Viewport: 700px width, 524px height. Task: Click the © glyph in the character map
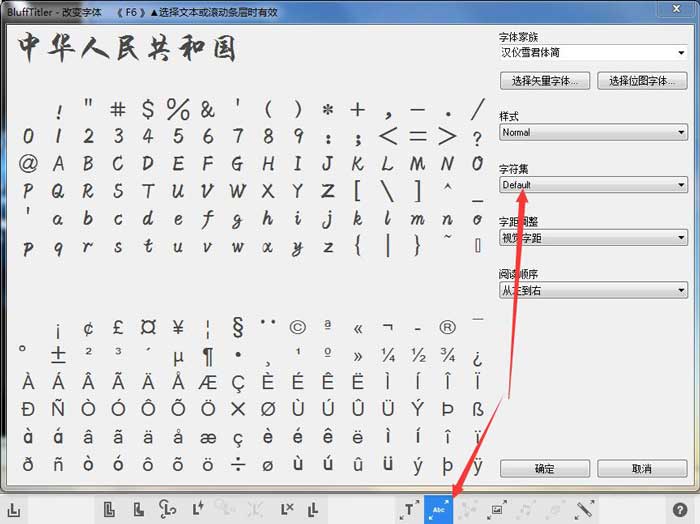tap(298, 327)
